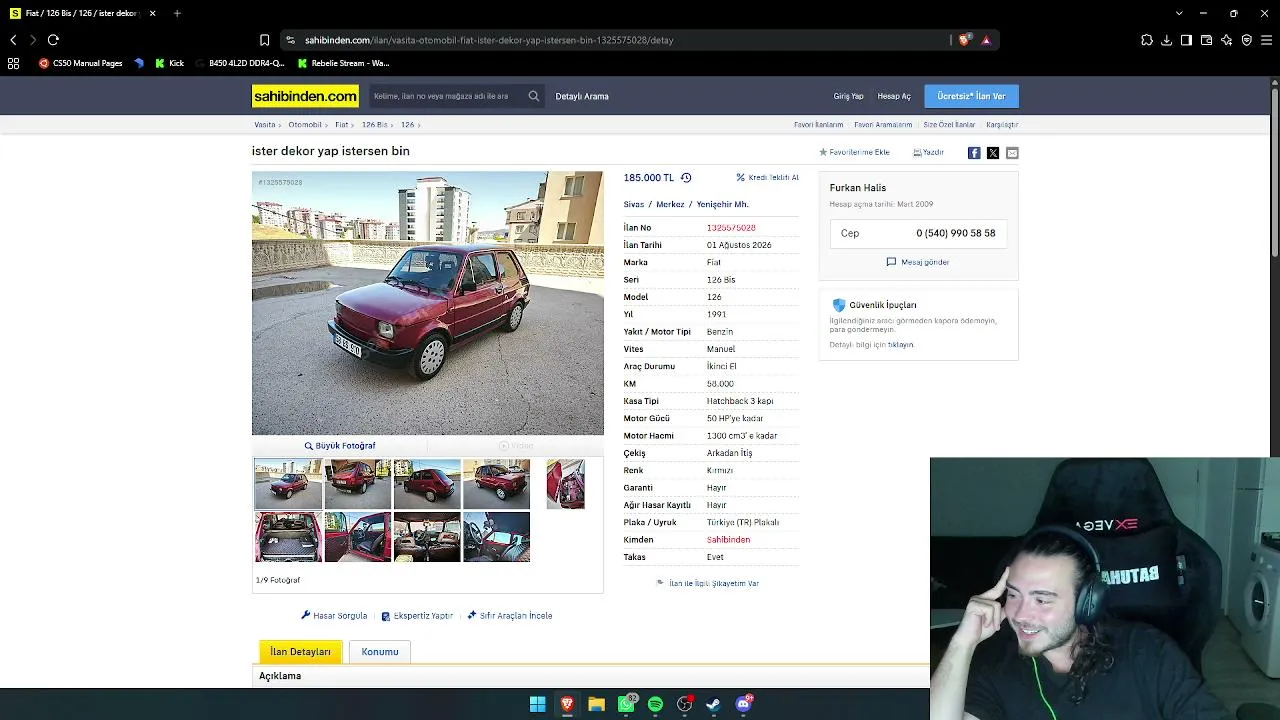
Task: Open a new browser tab
Action: pyautogui.click(x=177, y=13)
